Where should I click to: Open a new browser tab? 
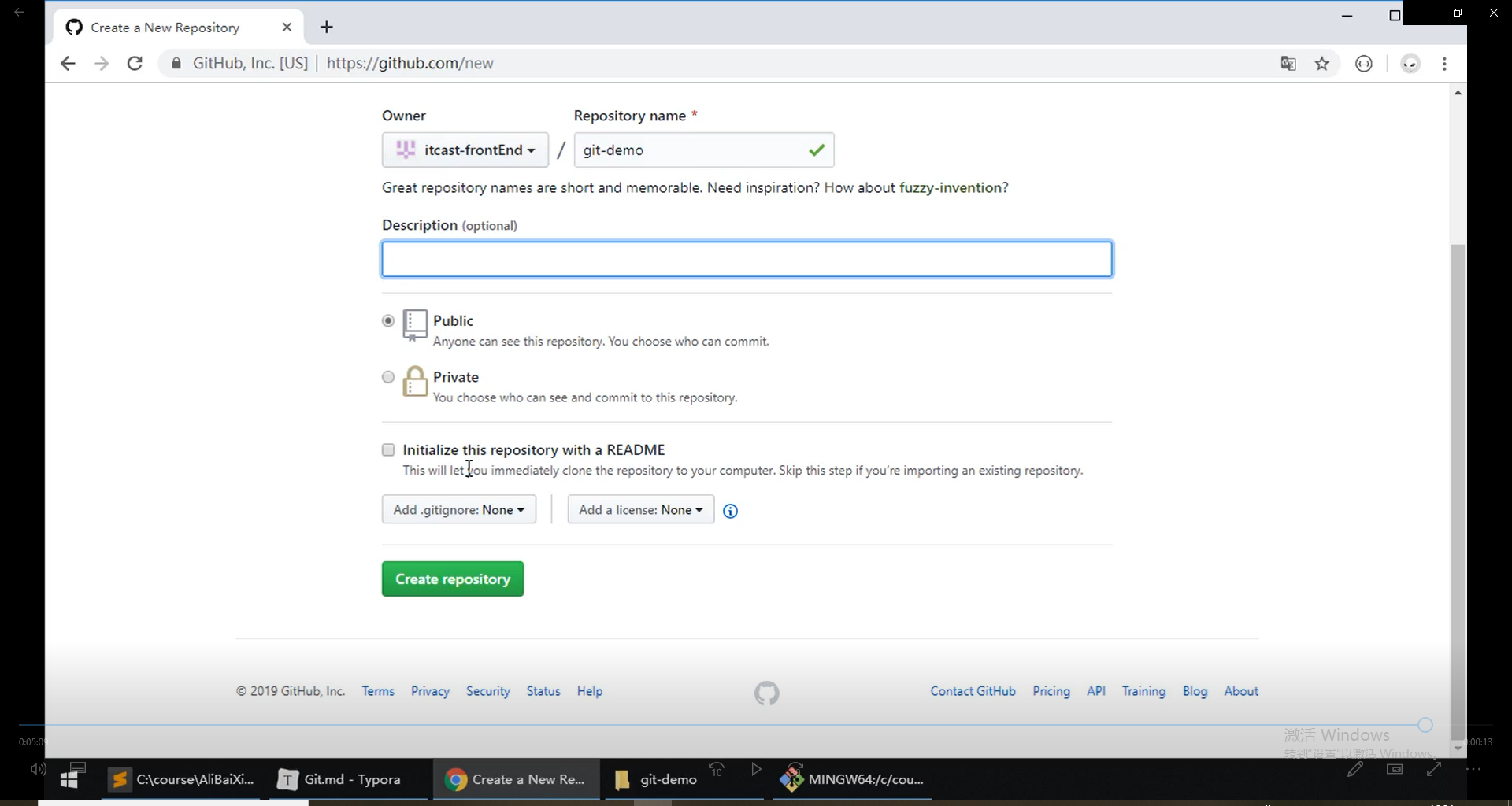point(327,28)
